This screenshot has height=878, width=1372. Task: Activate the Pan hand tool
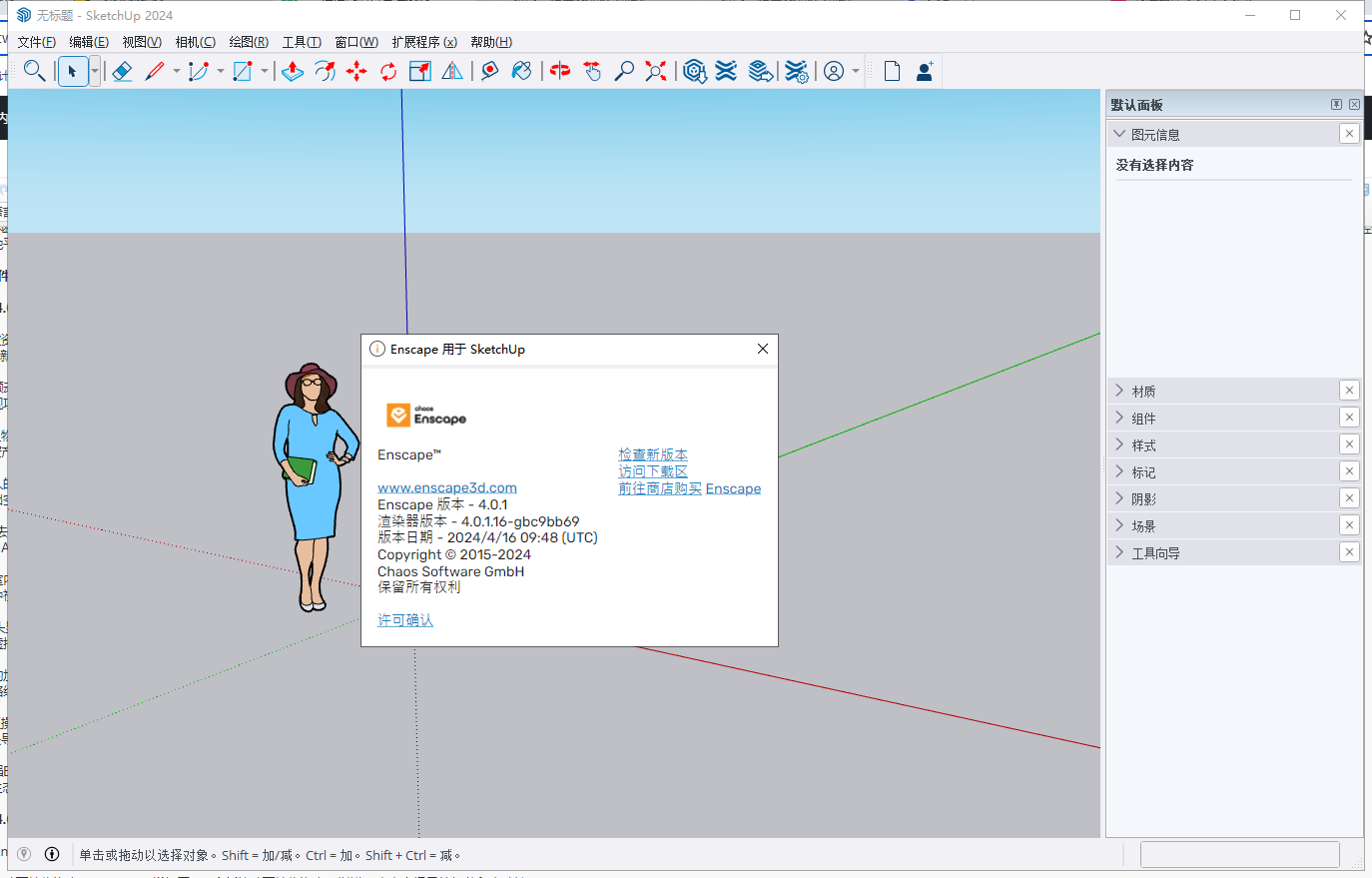click(x=592, y=71)
